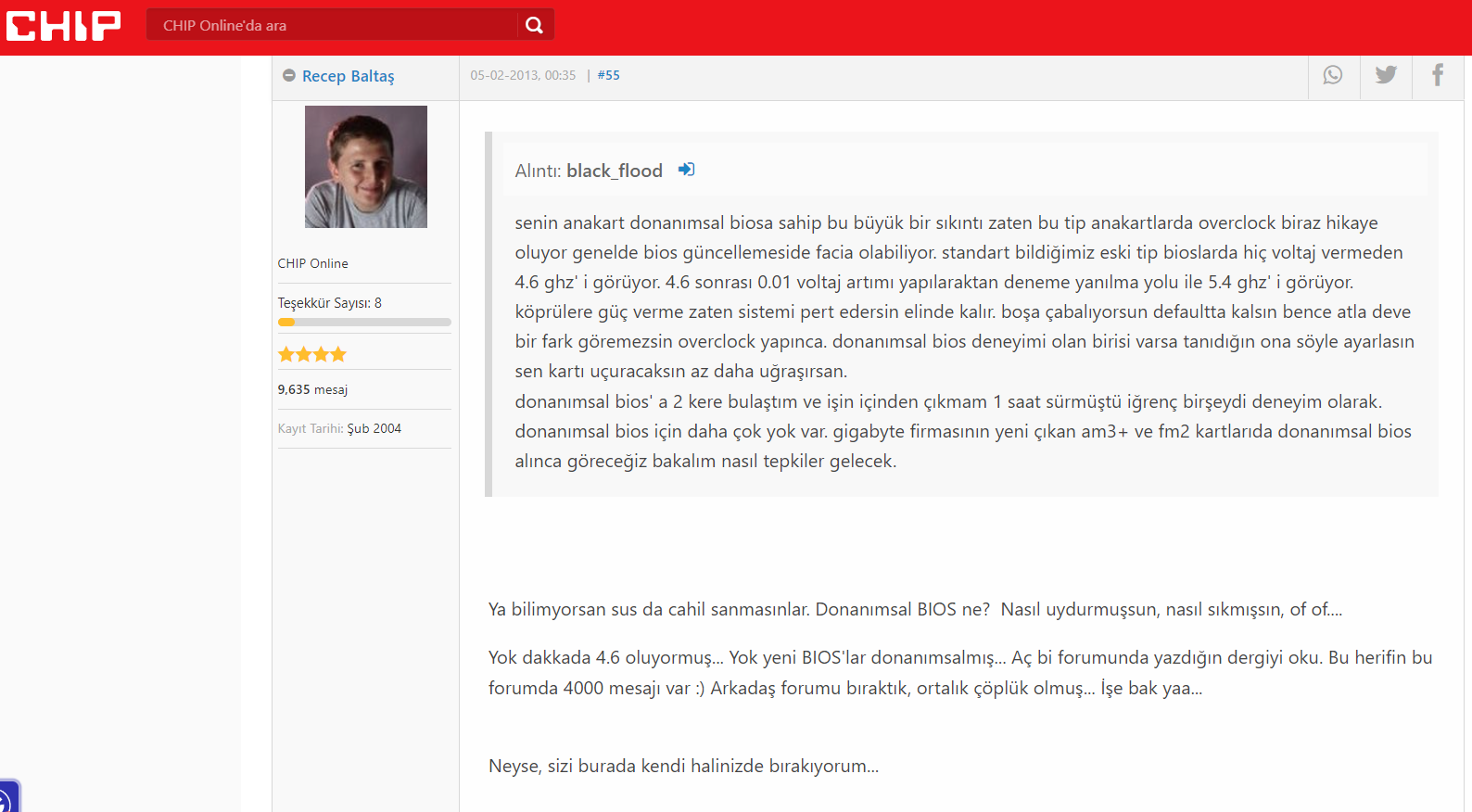The height and width of the screenshot is (812, 1472).
Task: Click offline status icon beside Recep Baltaş
Action: click(289, 75)
